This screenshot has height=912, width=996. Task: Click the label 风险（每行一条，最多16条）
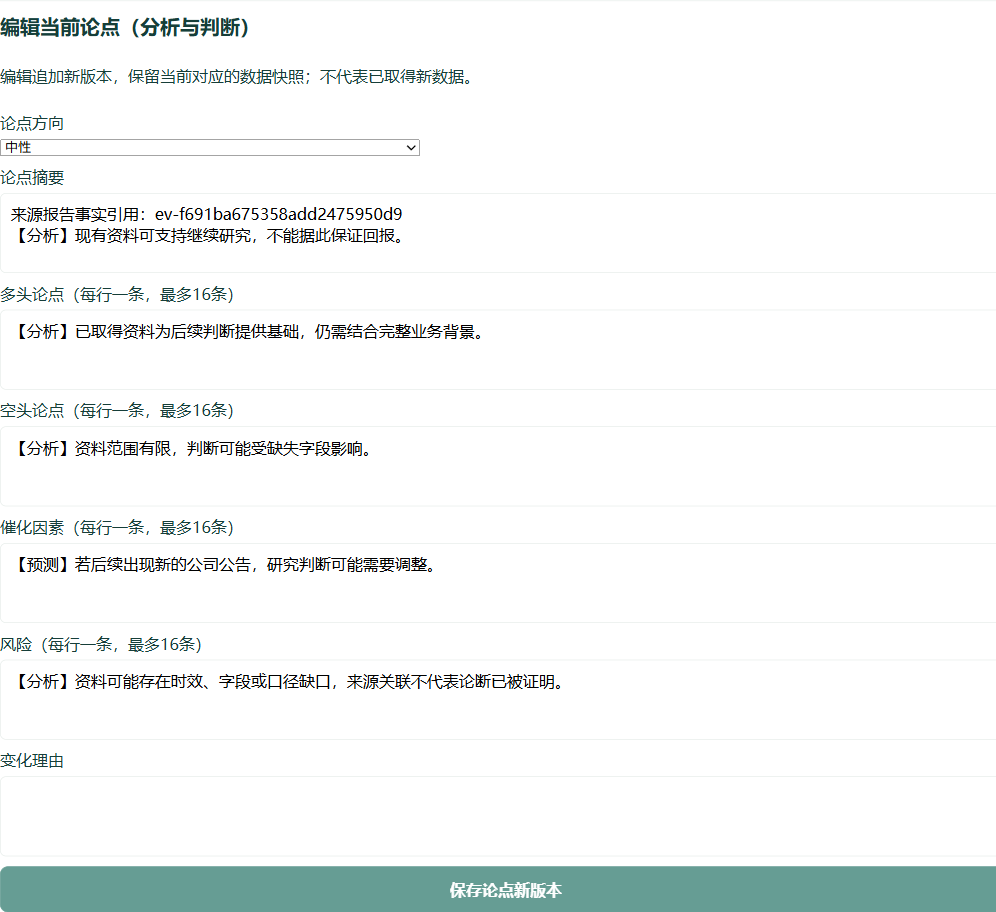[x=102, y=645]
